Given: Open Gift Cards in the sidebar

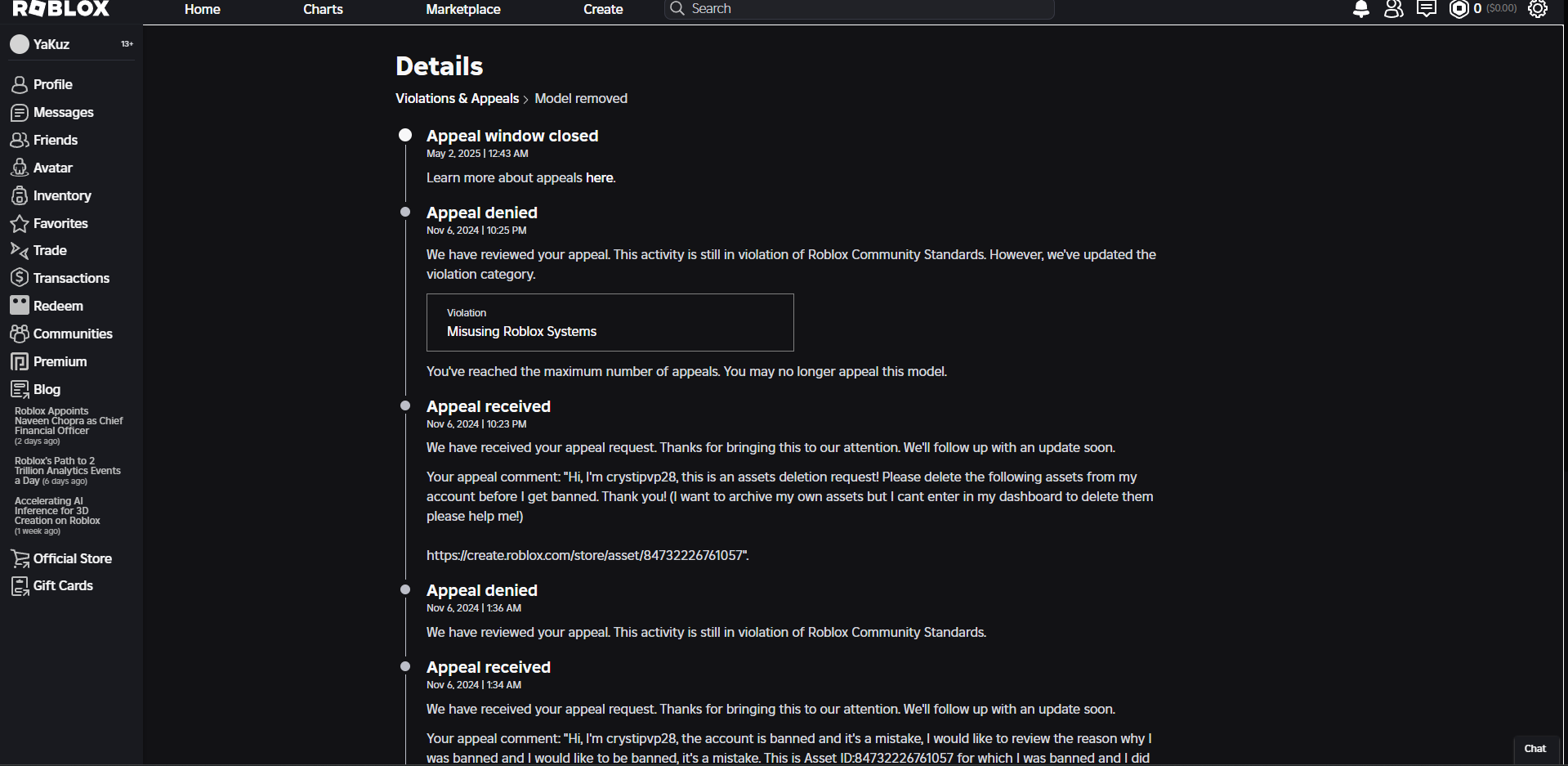Looking at the screenshot, I should coord(62,585).
